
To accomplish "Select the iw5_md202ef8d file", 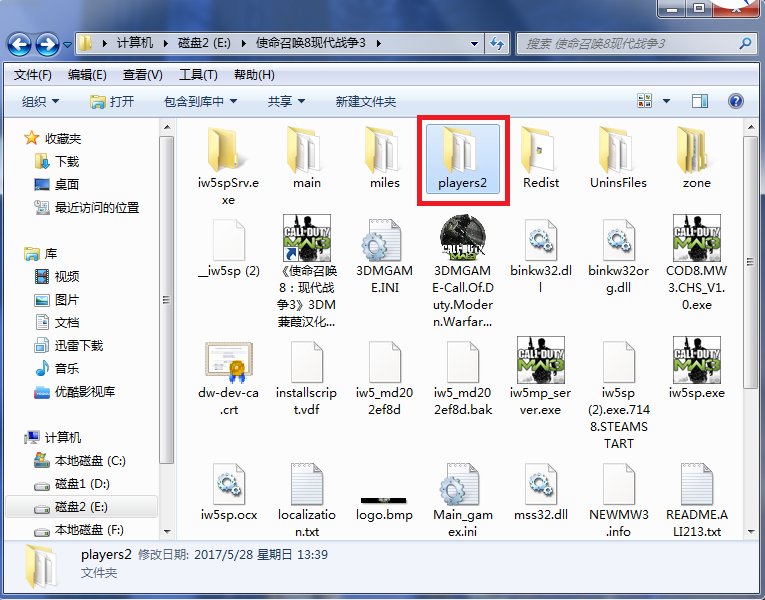I will point(384,378).
